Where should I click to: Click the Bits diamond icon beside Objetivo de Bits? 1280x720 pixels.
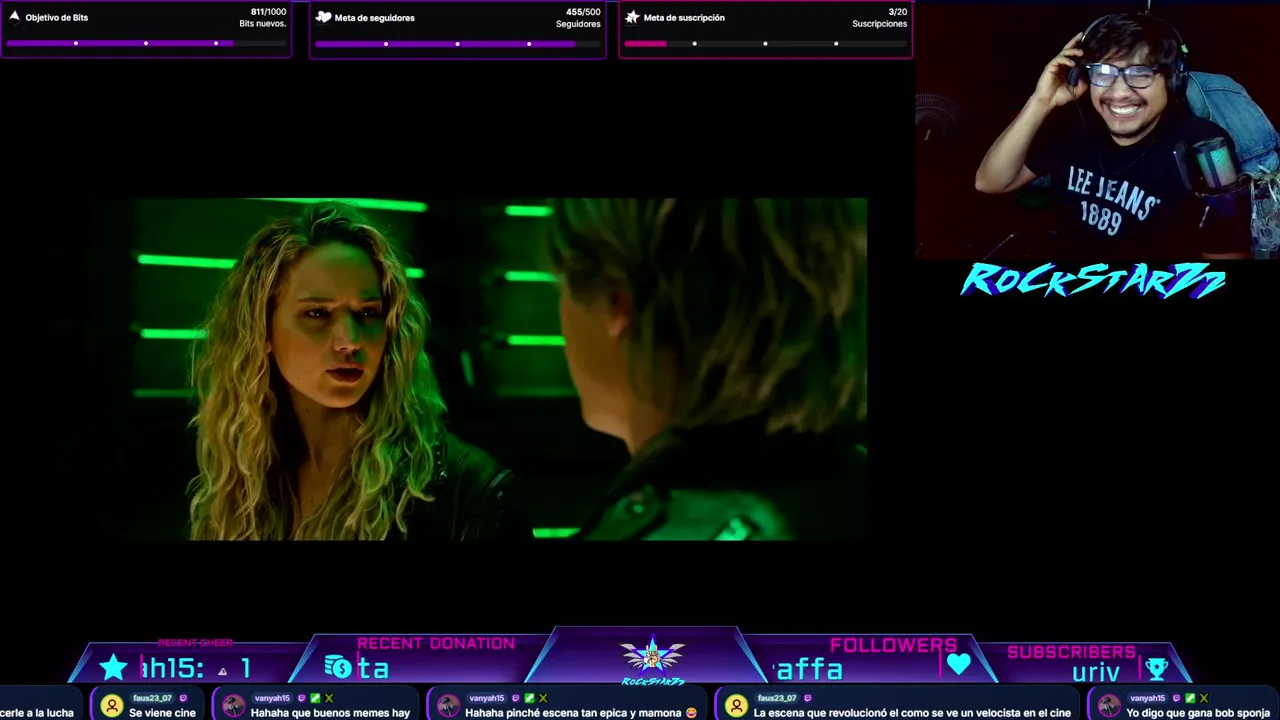click(14, 17)
